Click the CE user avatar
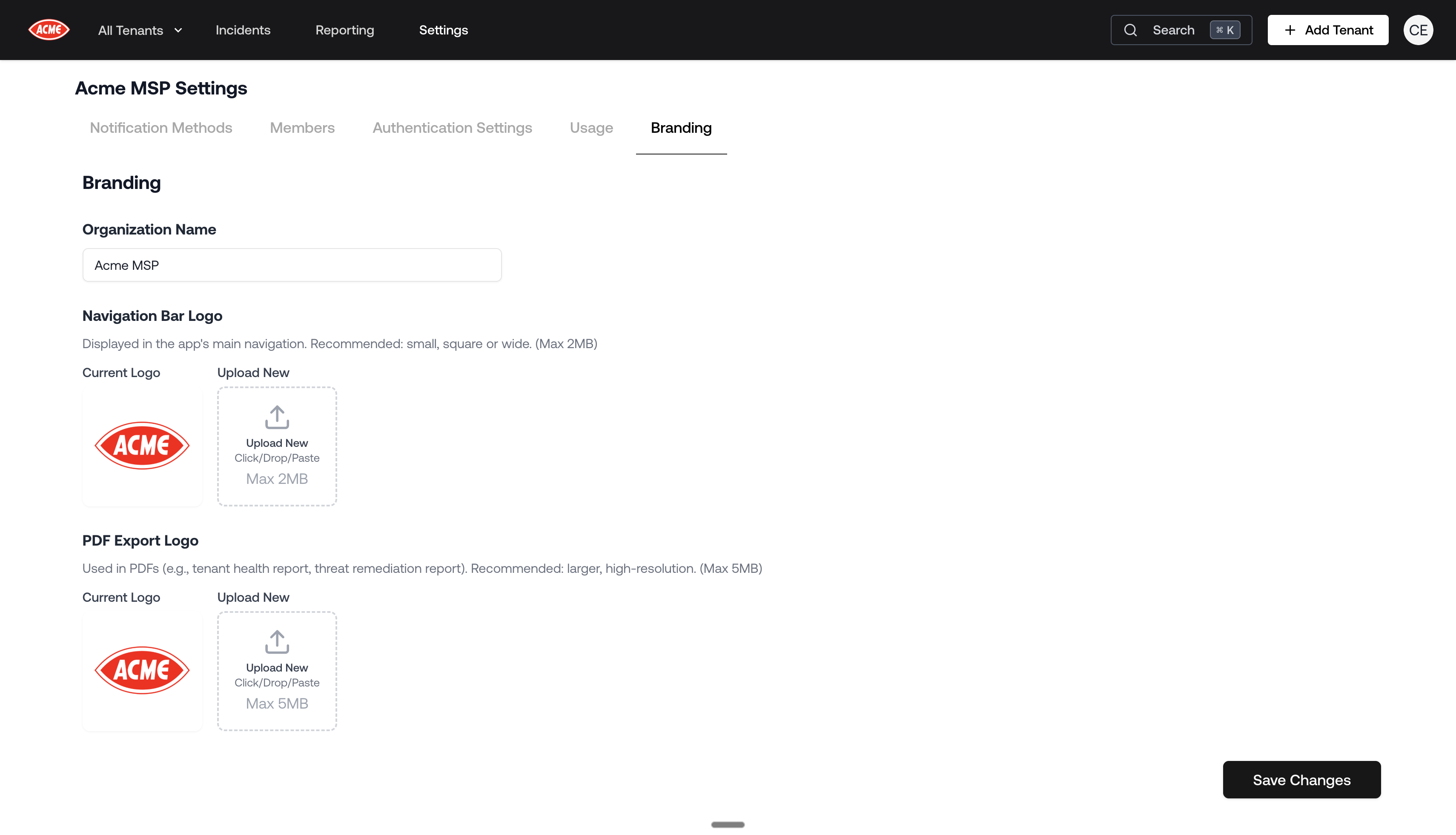The image size is (1456, 835). [x=1418, y=30]
